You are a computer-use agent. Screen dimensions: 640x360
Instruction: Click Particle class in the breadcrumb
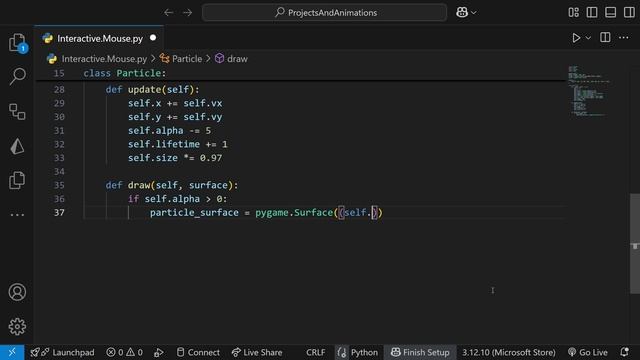pyautogui.click(x=187, y=59)
